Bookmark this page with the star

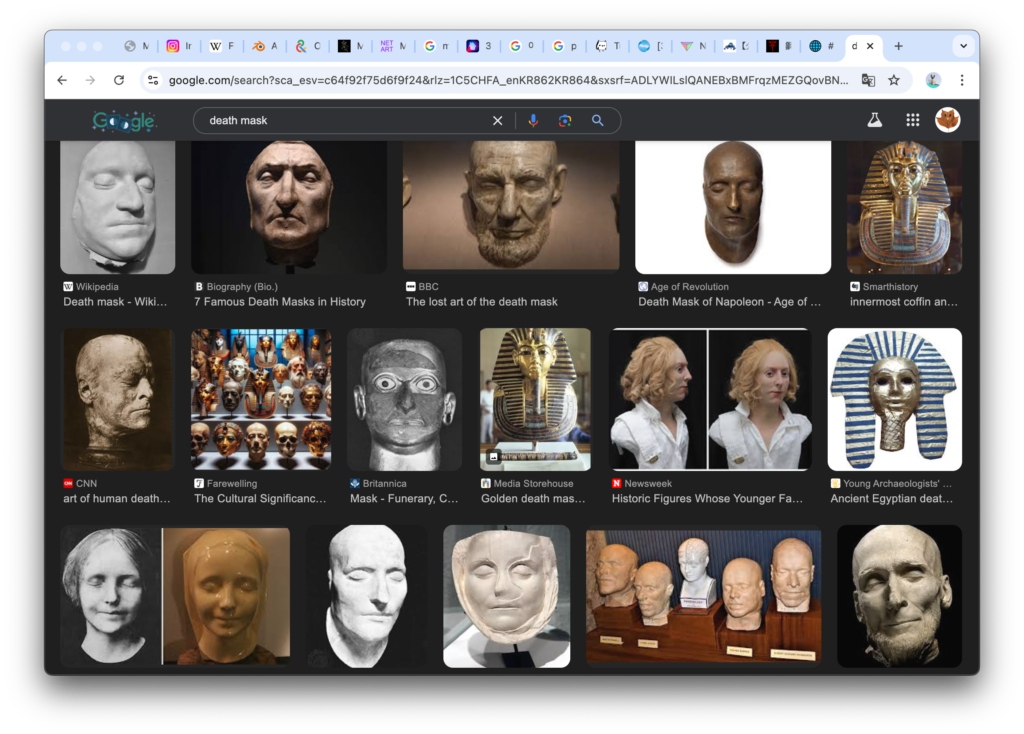pos(894,80)
